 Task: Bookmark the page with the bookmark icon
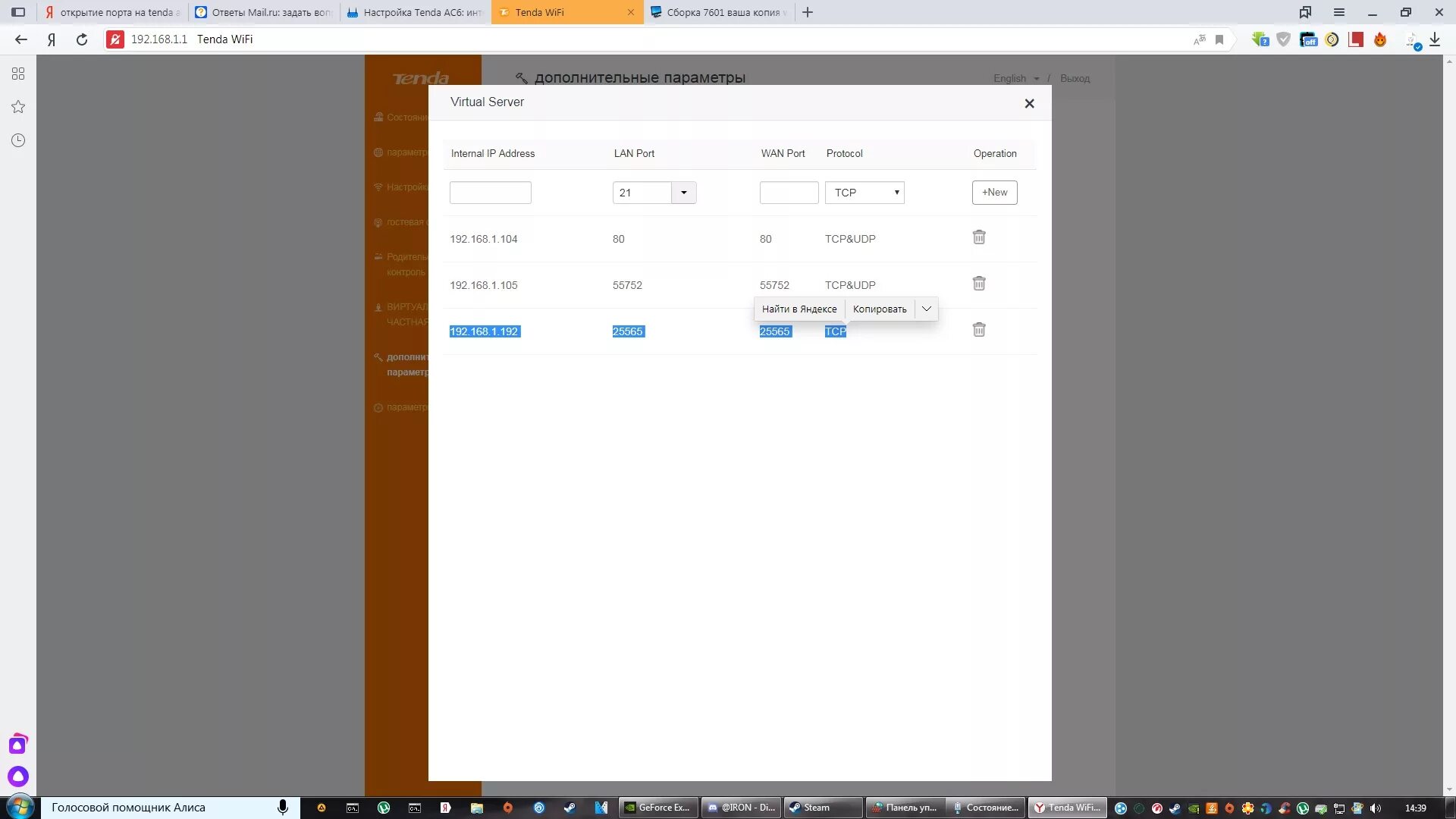pyautogui.click(x=1219, y=39)
